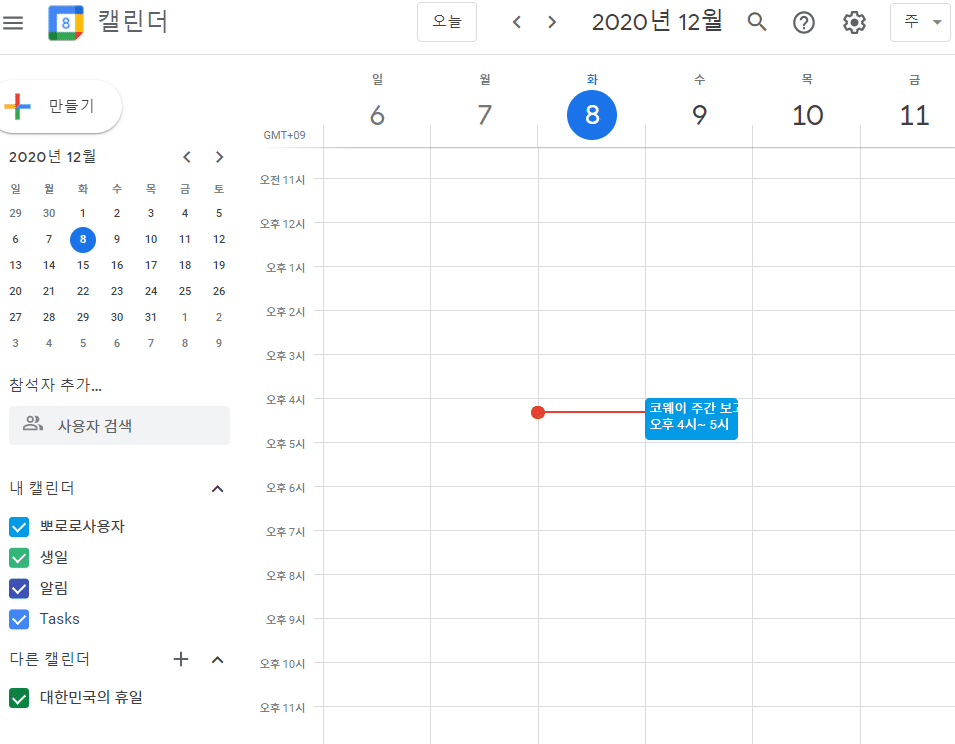Select 22 in mini calendar
Screen dimensions: 955x744
pyautogui.click(x=83, y=292)
